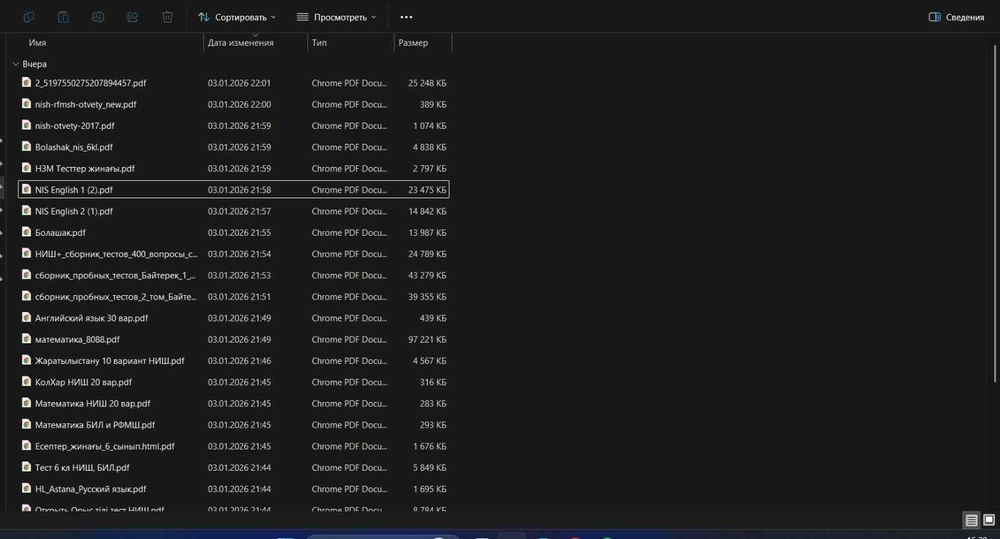Click the PDF icon of Есептер_жинағы_6_сынып.html.pdf
The height and width of the screenshot is (539, 1000).
point(26,445)
